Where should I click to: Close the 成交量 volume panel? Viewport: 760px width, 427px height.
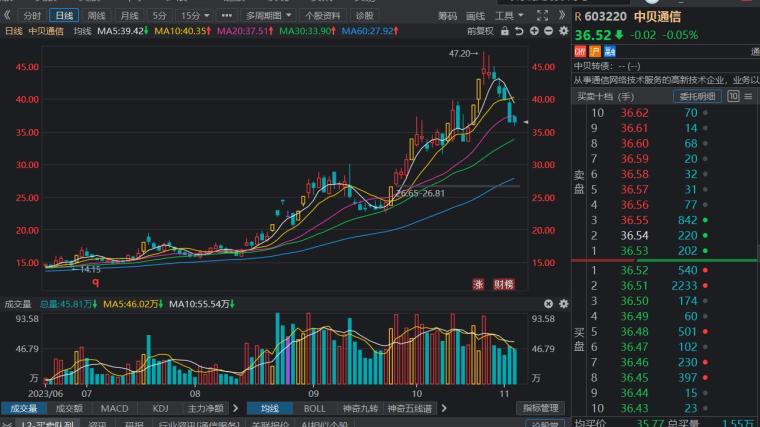pyautogui.click(x=548, y=304)
